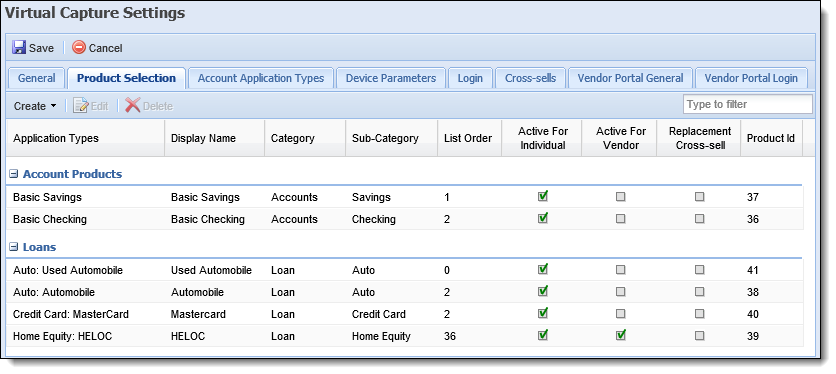Screen dimensions: 836x374
Task: Open the Create dropdown menu
Action: click(35, 106)
